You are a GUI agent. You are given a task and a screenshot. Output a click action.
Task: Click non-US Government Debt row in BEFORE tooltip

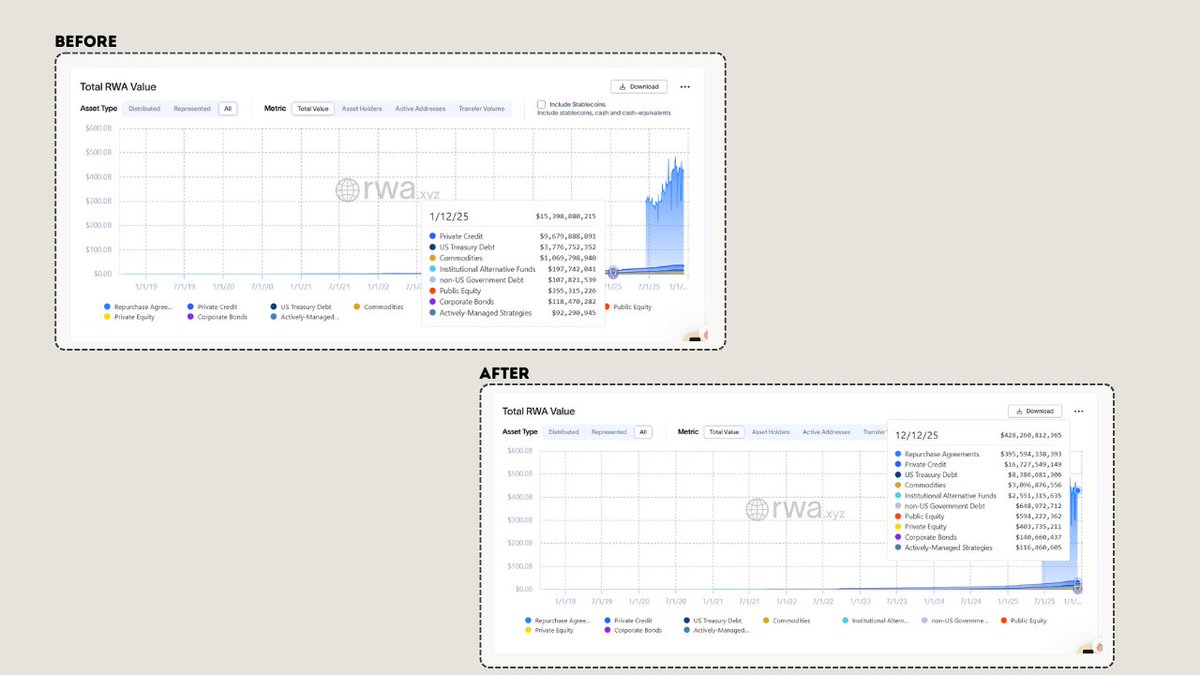point(512,280)
